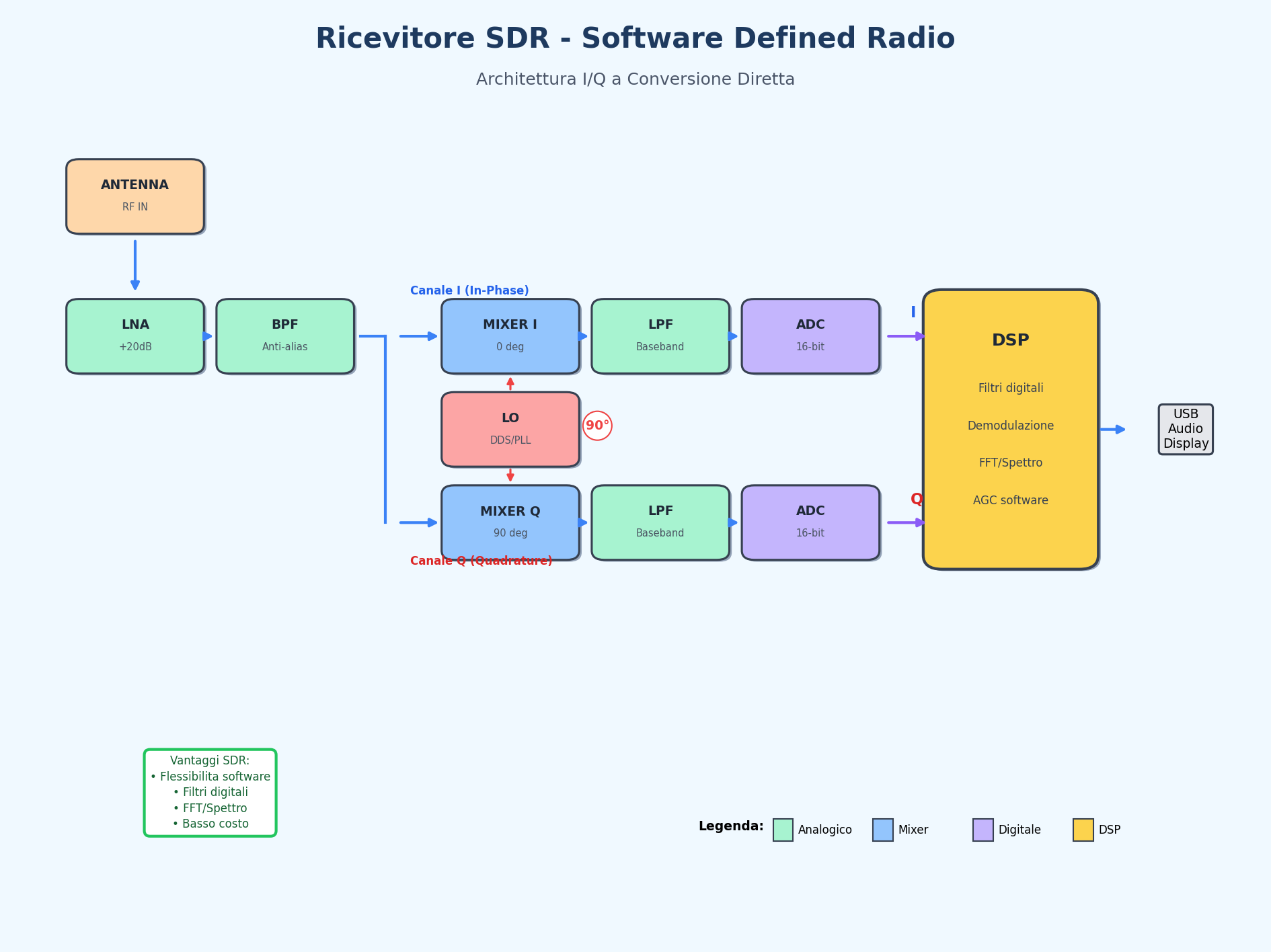The width and height of the screenshot is (1271, 952).
Task: Click the arrow between ANTENNA and LNA
Action: click(x=134, y=266)
